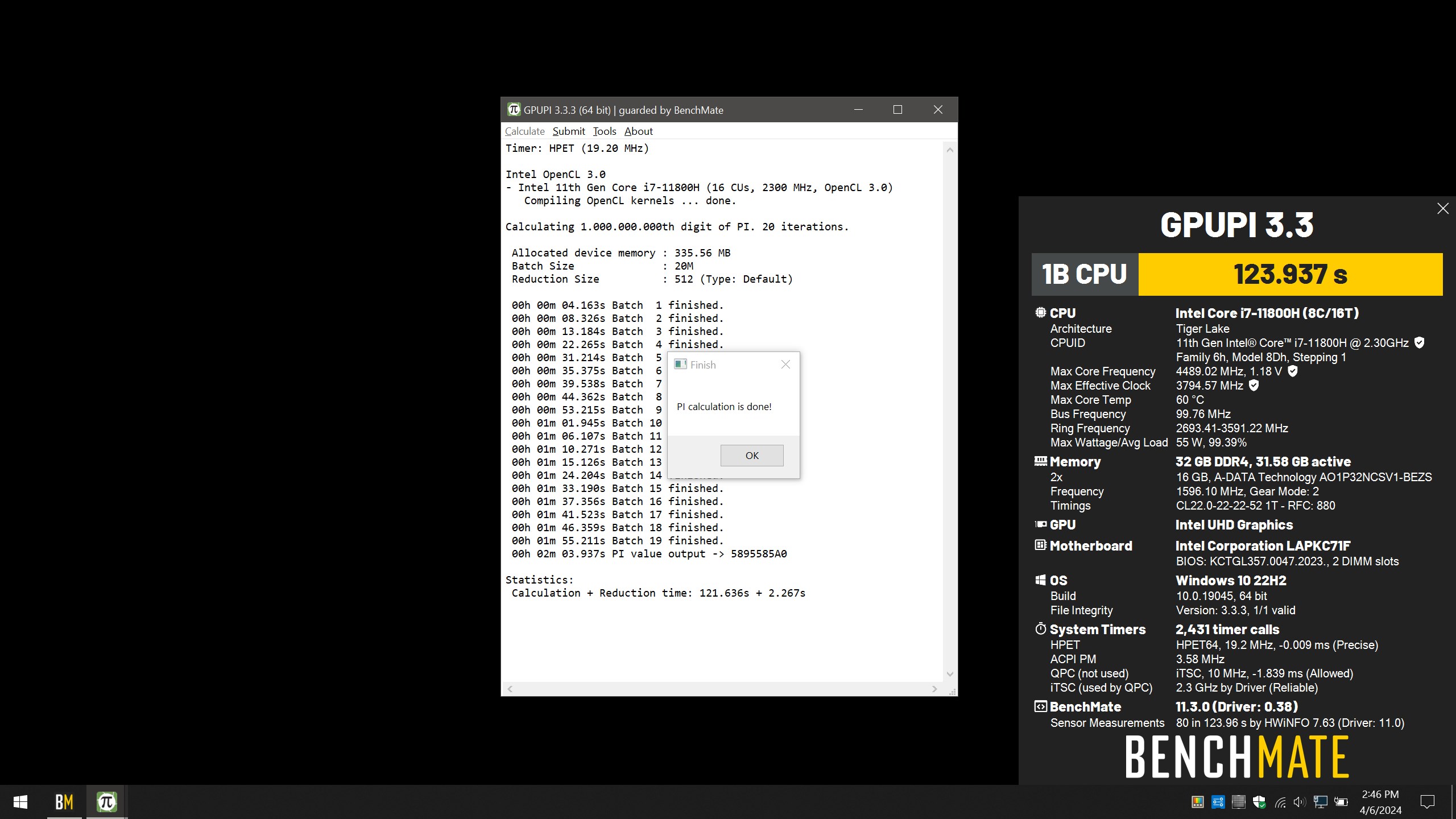Click the Calculation + Reduction time line

(658, 593)
